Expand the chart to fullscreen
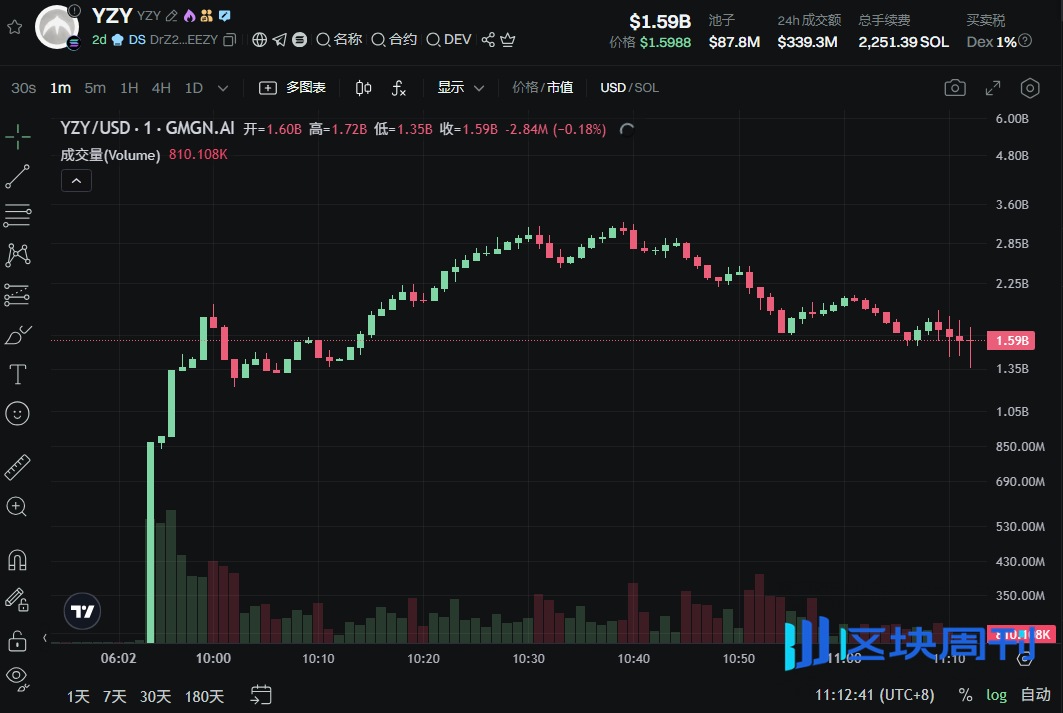This screenshot has height=713, width=1063. pyautogui.click(x=993, y=88)
